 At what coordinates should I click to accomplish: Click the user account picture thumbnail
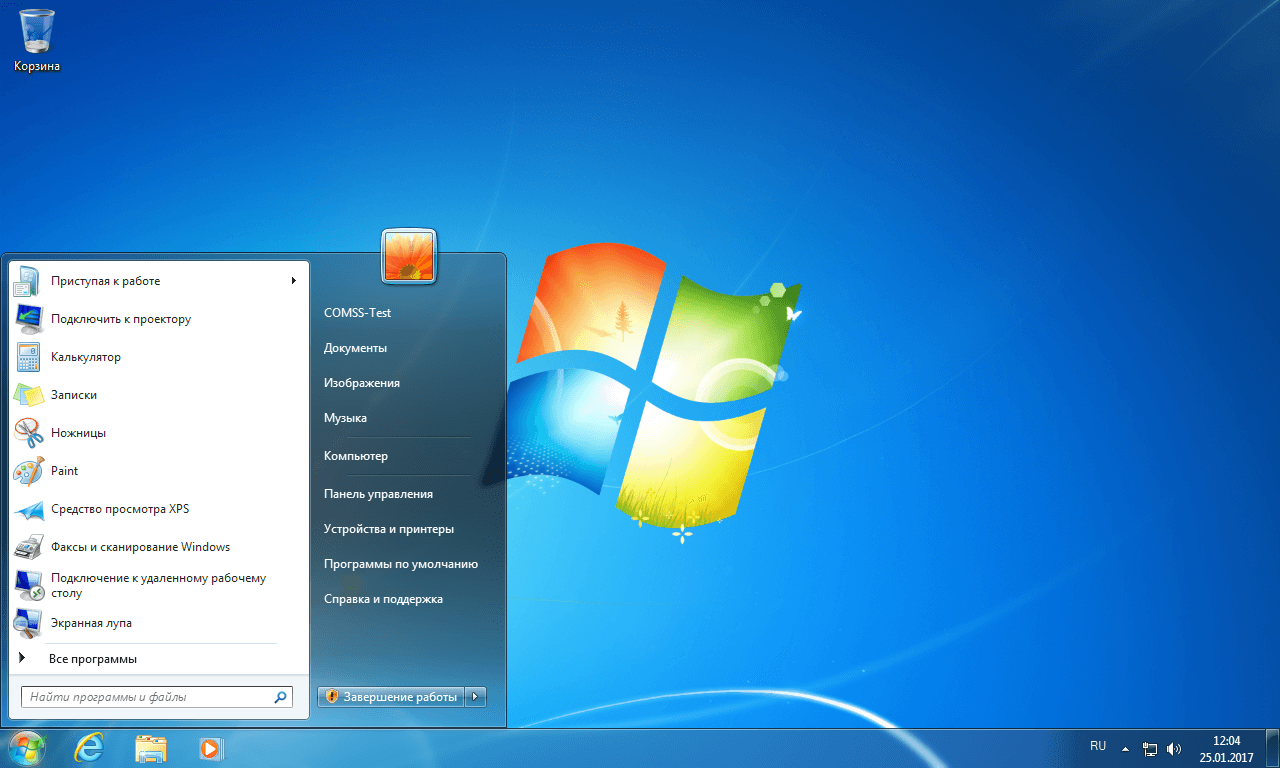409,257
